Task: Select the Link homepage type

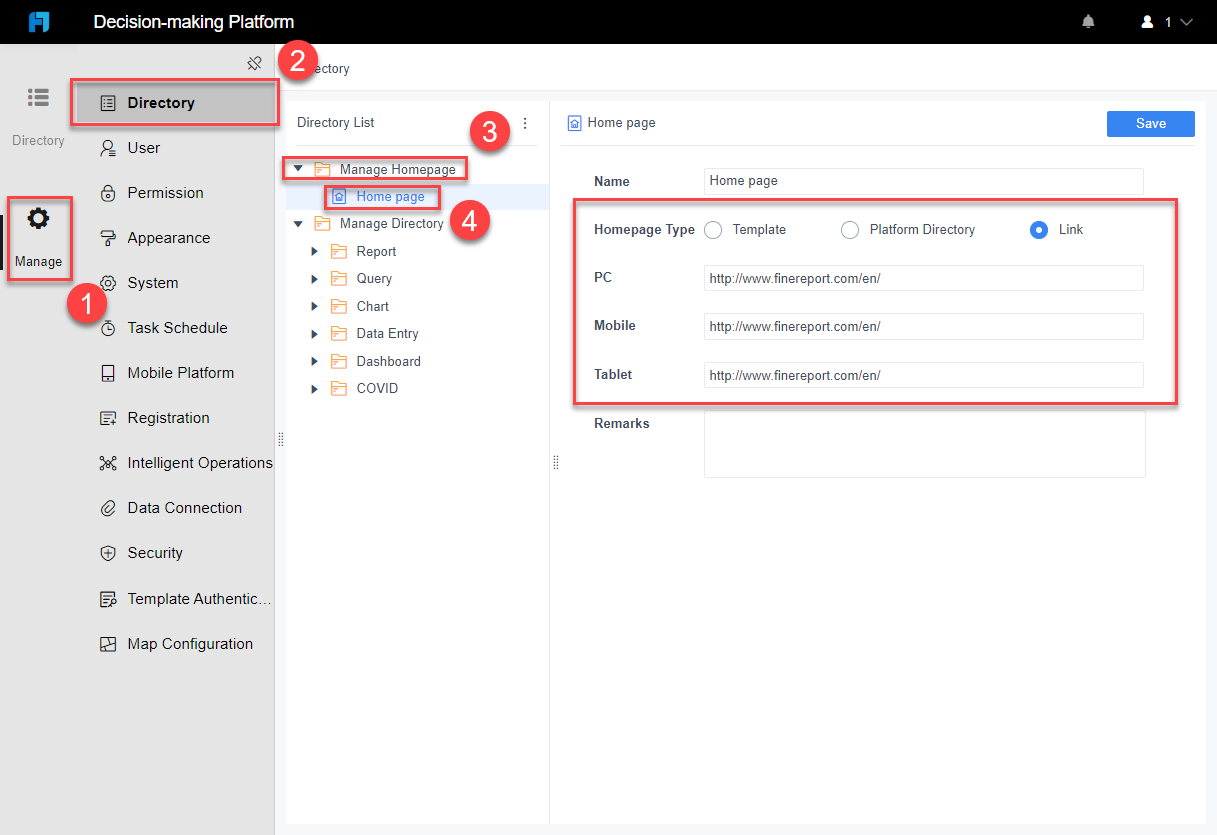Action: pos(1038,229)
